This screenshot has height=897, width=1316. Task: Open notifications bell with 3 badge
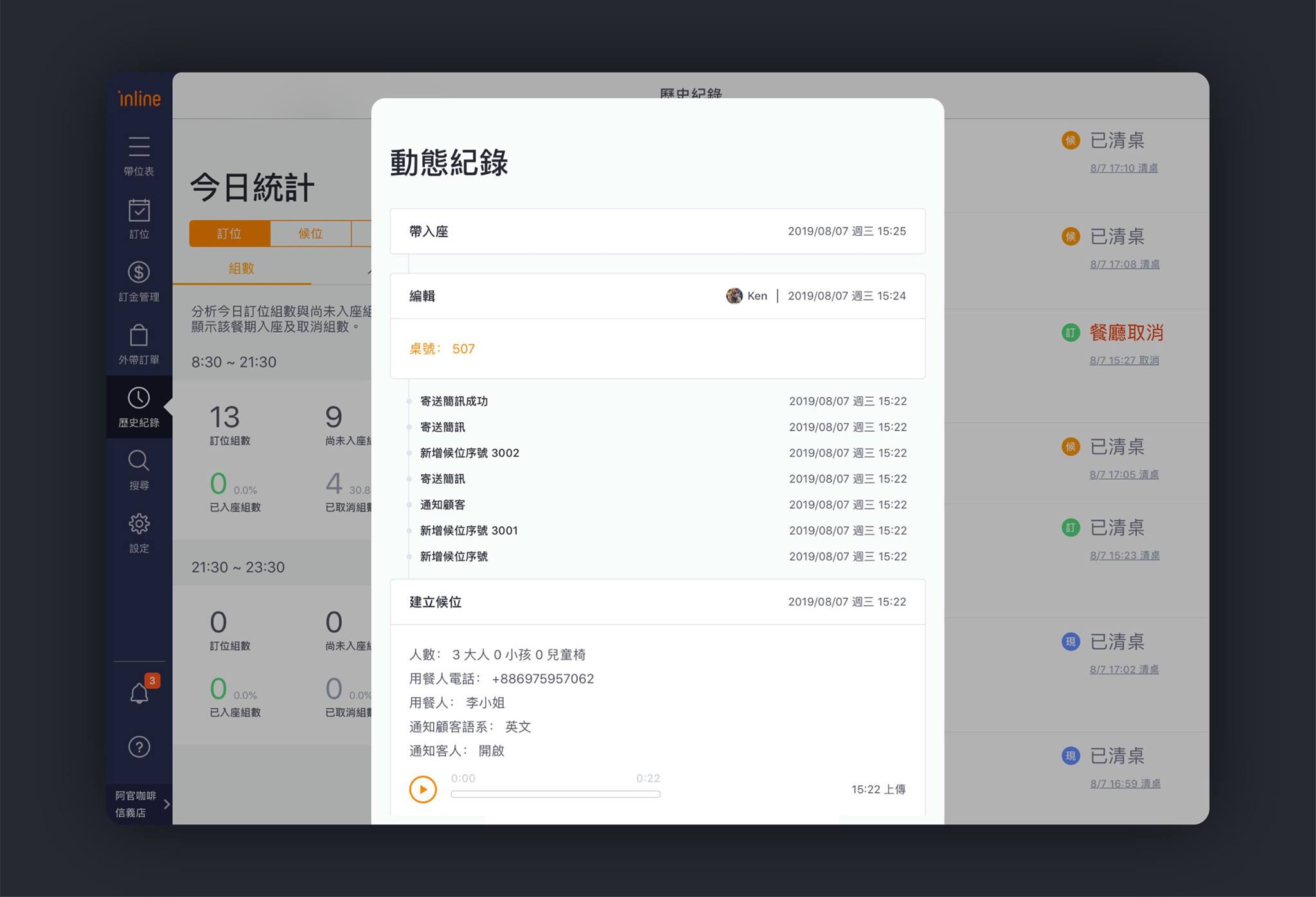tap(139, 693)
